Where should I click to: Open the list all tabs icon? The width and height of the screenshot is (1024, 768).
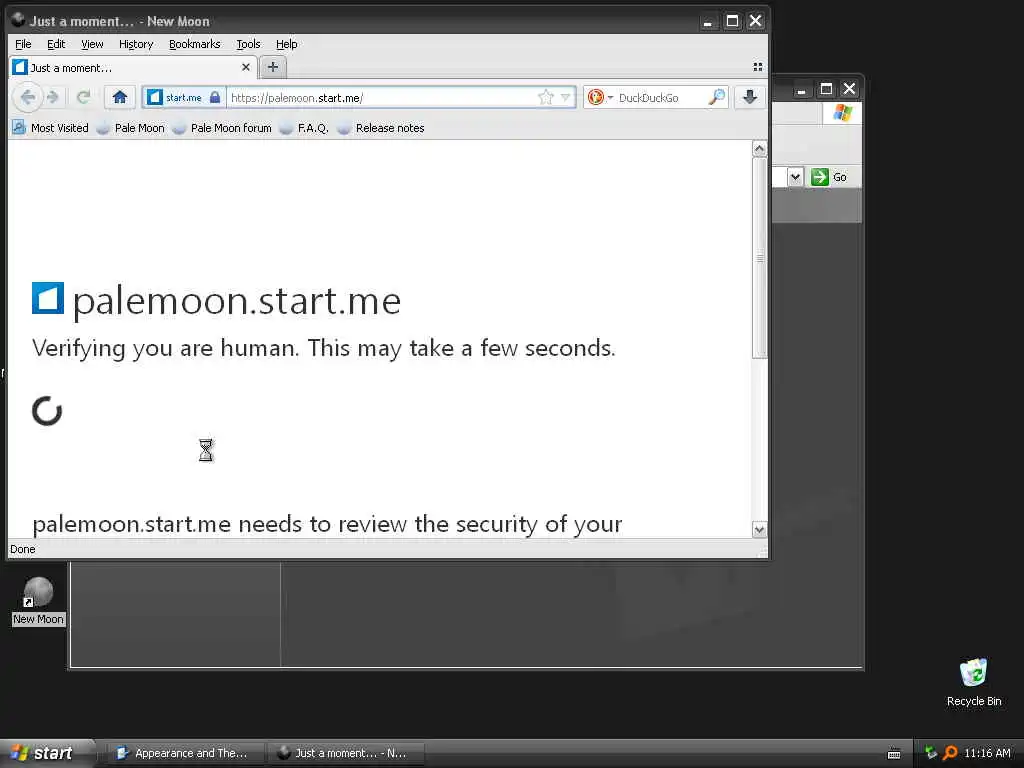coord(758,67)
